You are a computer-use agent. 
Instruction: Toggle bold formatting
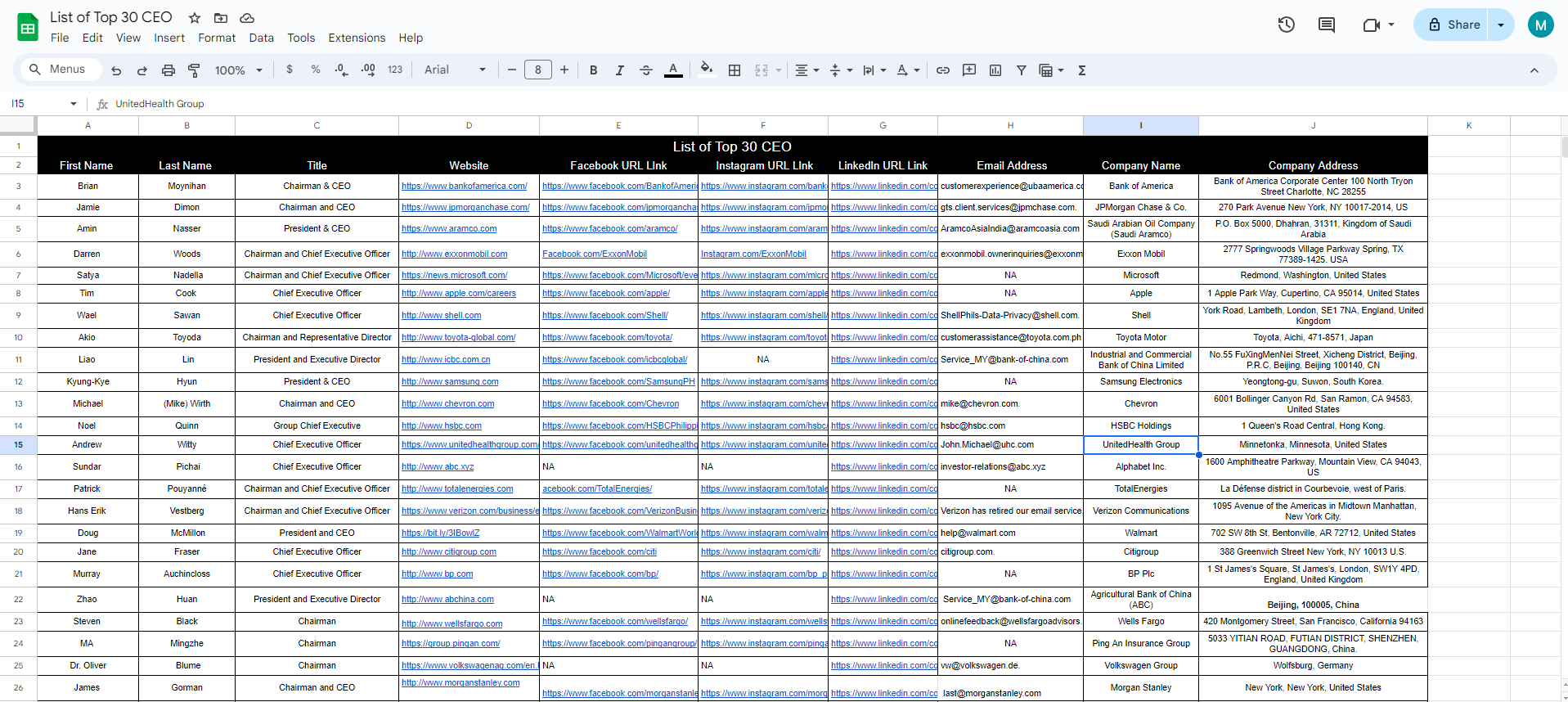tap(594, 70)
